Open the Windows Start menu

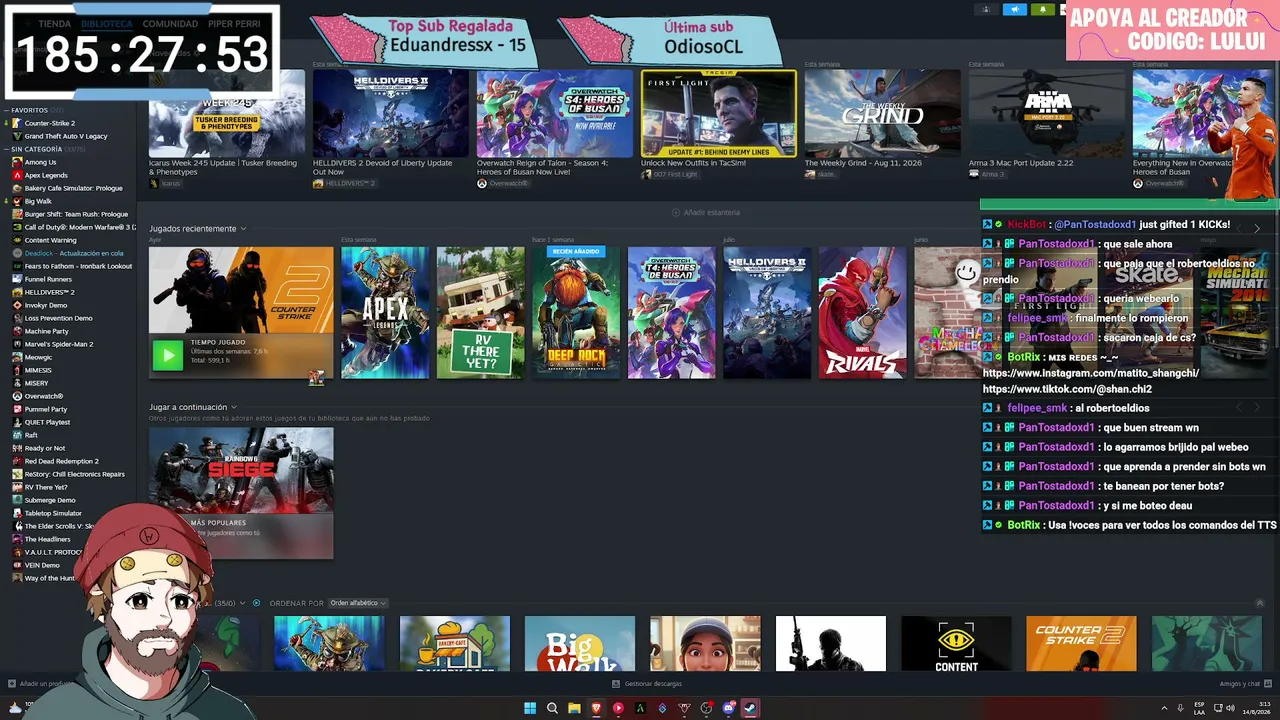(x=530, y=708)
